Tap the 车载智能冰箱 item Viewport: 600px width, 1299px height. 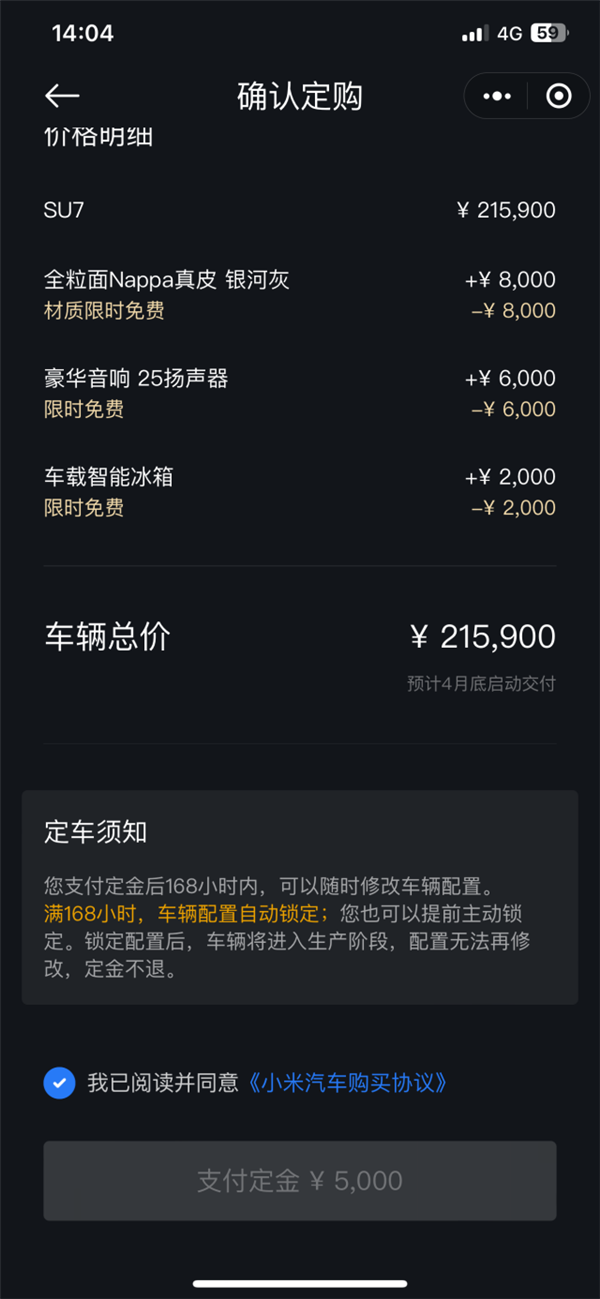click(x=109, y=476)
